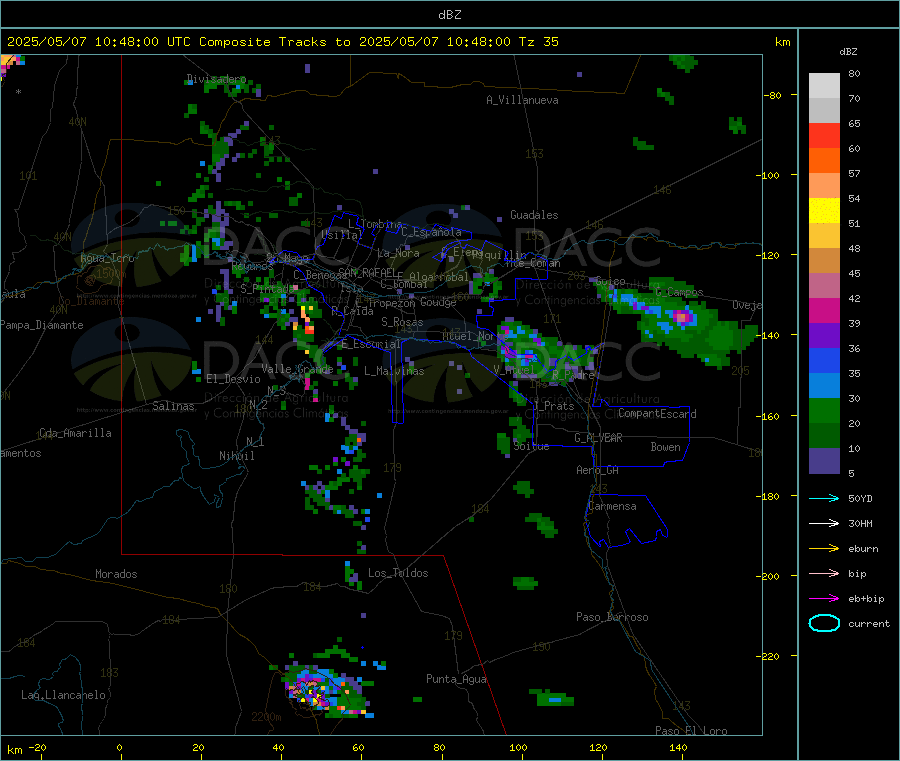
Task: Click the 'Nihuil' map label
Action: coord(236,456)
